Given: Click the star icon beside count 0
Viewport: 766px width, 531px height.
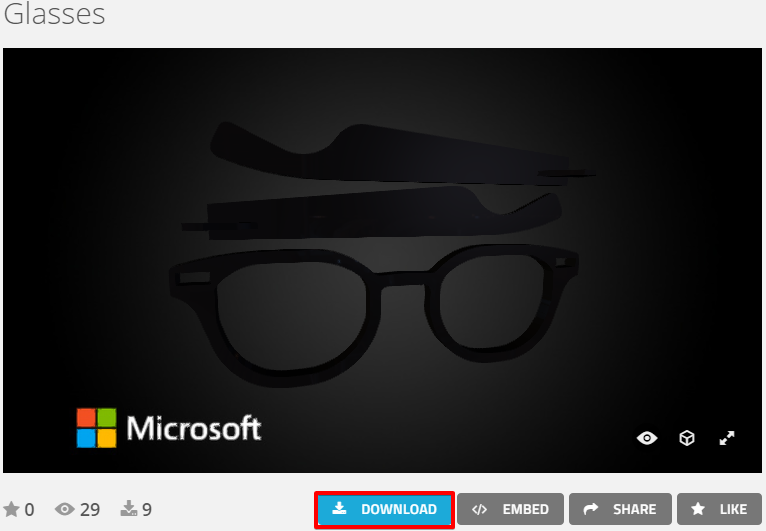Looking at the screenshot, I should pyautogui.click(x=12, y=510).
